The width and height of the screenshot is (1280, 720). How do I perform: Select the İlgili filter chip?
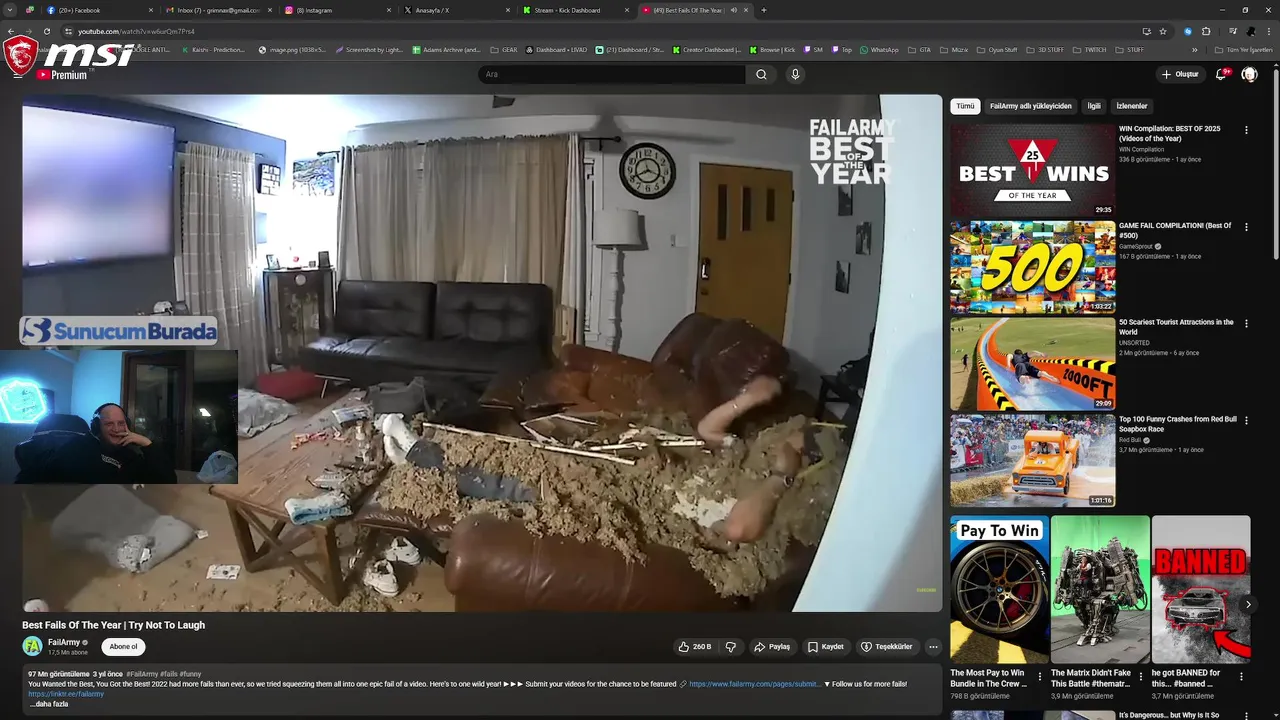click(1094, 106)
